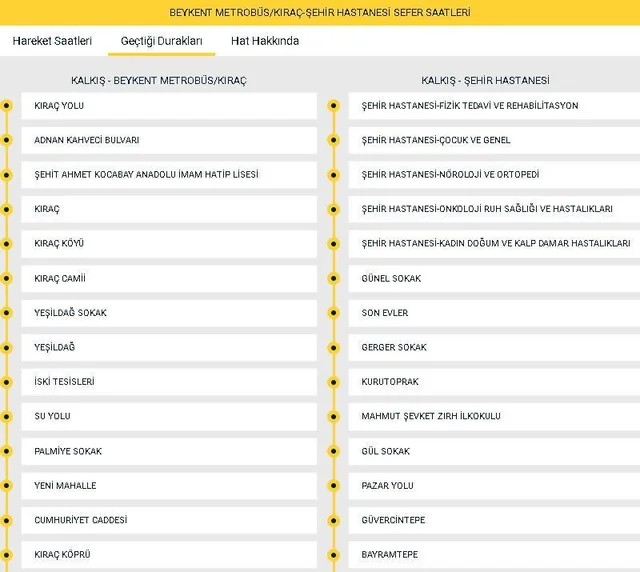Click the stop marker dot beside YEŞİLDAĞ SOKAK
This screenshot has width=640, height=572.
point(7,313)
